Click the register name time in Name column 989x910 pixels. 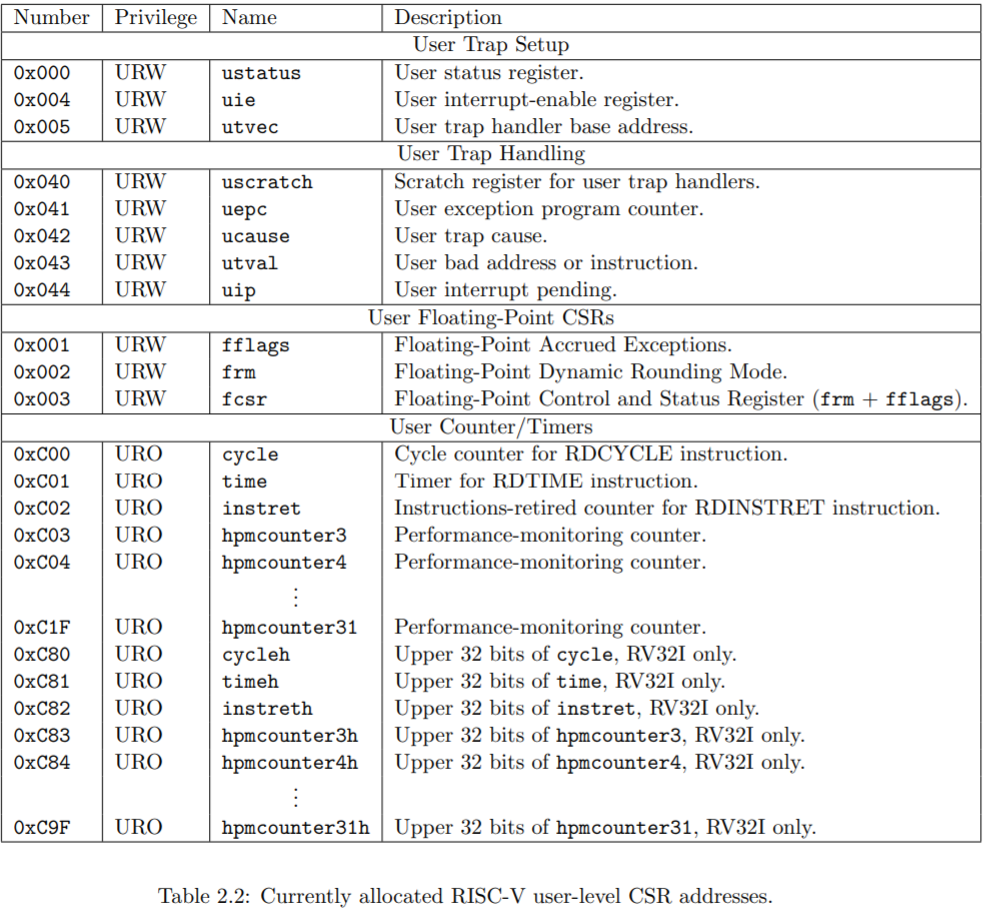244,482
